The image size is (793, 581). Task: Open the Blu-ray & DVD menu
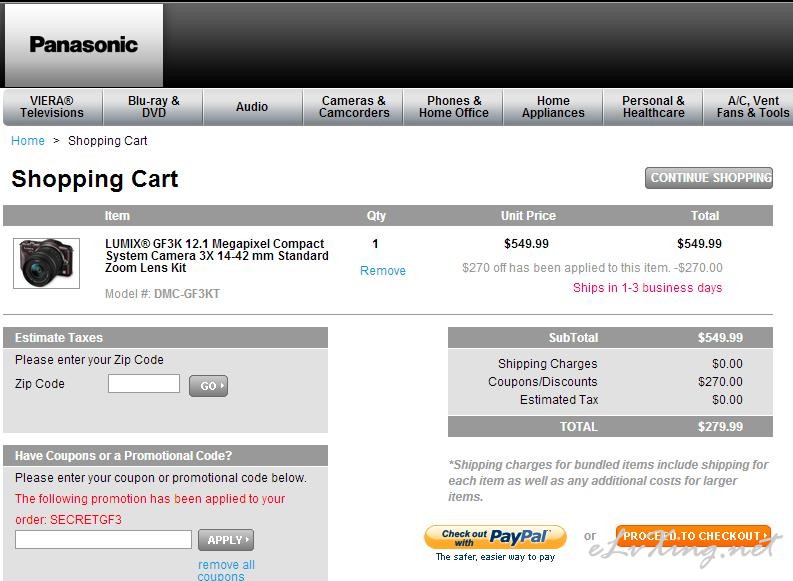click(x=153, y=107)
